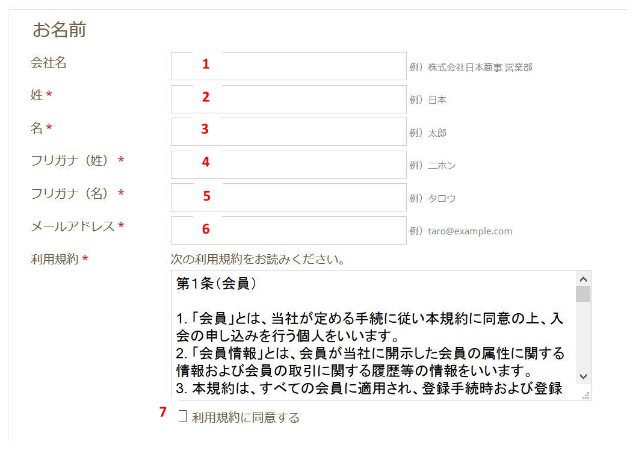Click the フリガナ（姓） input field
633x459 pixels.
(289, 165)
